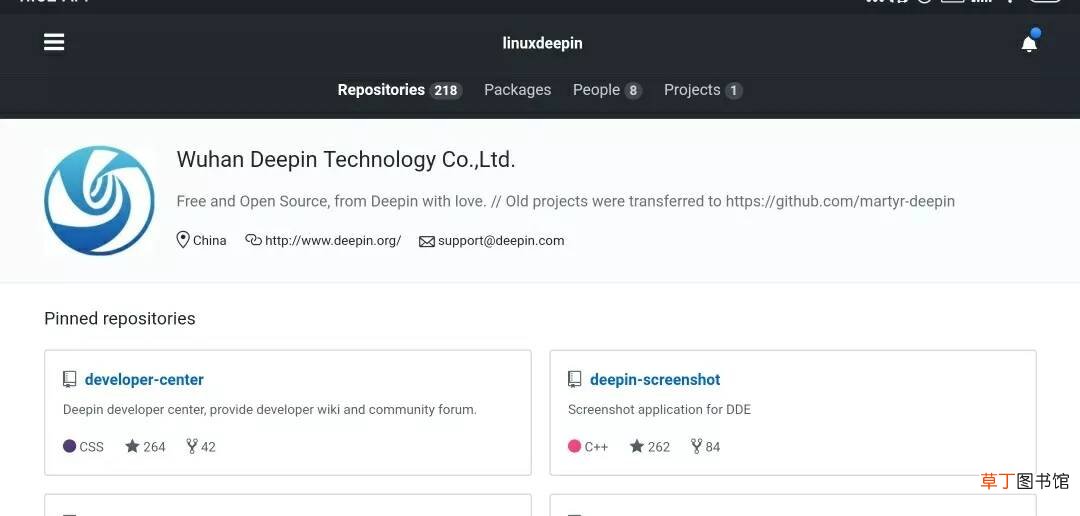Click the envelope icon beside support email
The height and width of the screenshot is (516, 1080).
(427, 242)
